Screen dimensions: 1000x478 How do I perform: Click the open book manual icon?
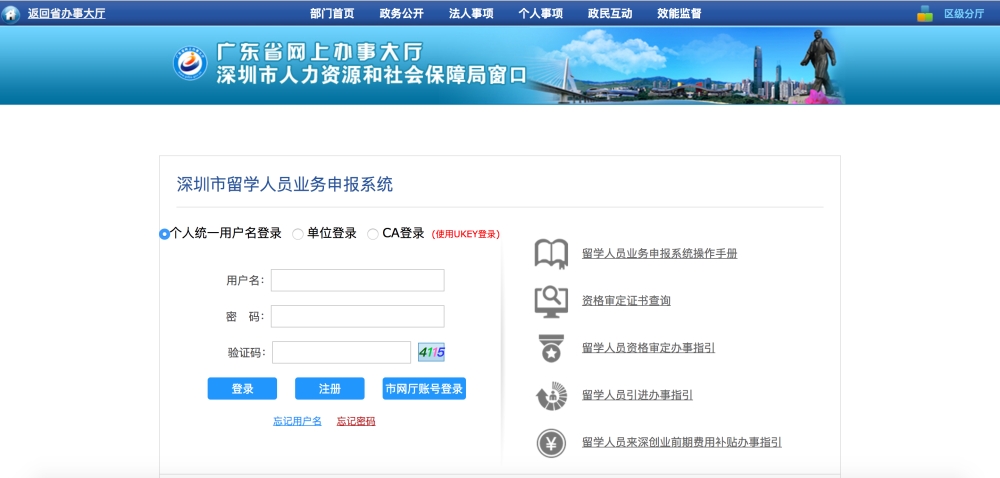(551, 254)
